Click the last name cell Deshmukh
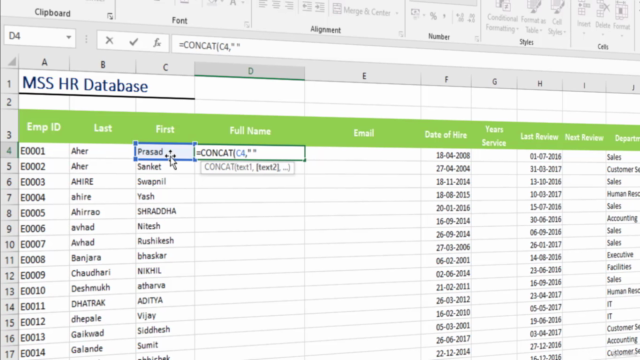This screenshot has height=360, width=640. [x=102, y=288]
